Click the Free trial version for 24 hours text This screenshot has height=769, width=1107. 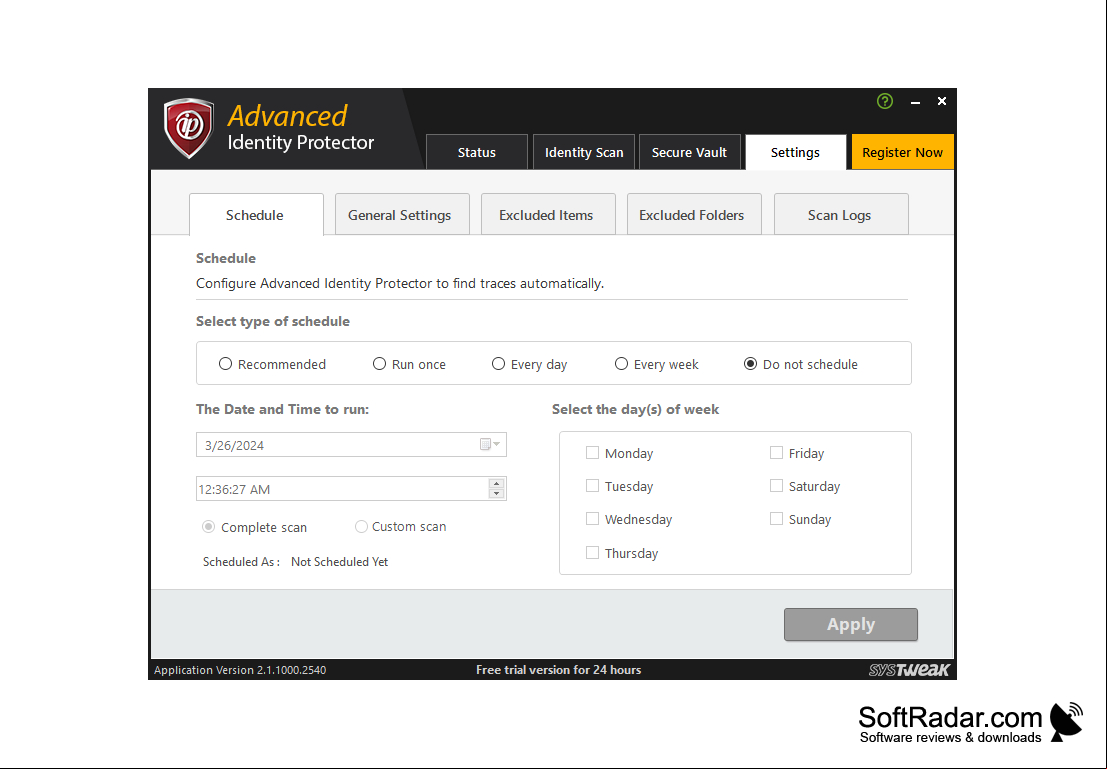(558, 669)
